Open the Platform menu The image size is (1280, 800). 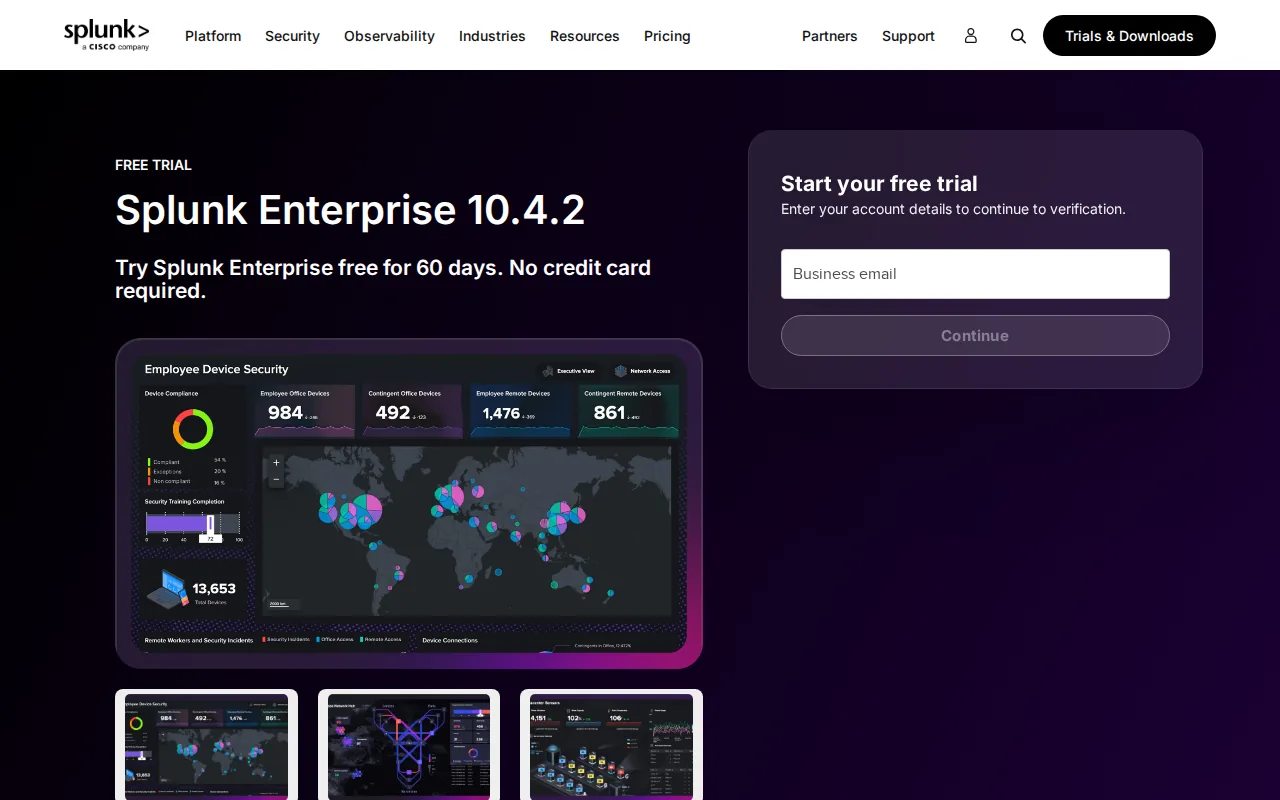[213, 36]
